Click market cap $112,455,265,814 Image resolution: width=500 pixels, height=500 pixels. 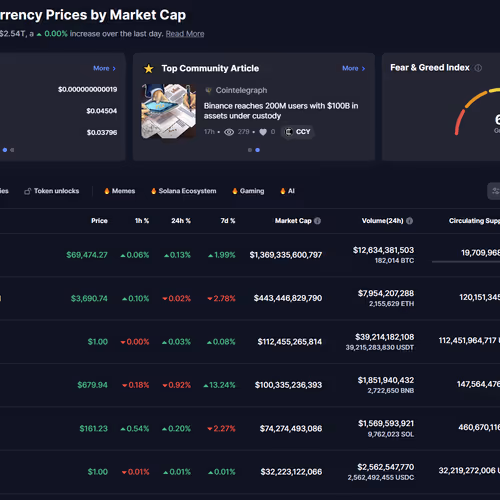[x=290, y=342]
